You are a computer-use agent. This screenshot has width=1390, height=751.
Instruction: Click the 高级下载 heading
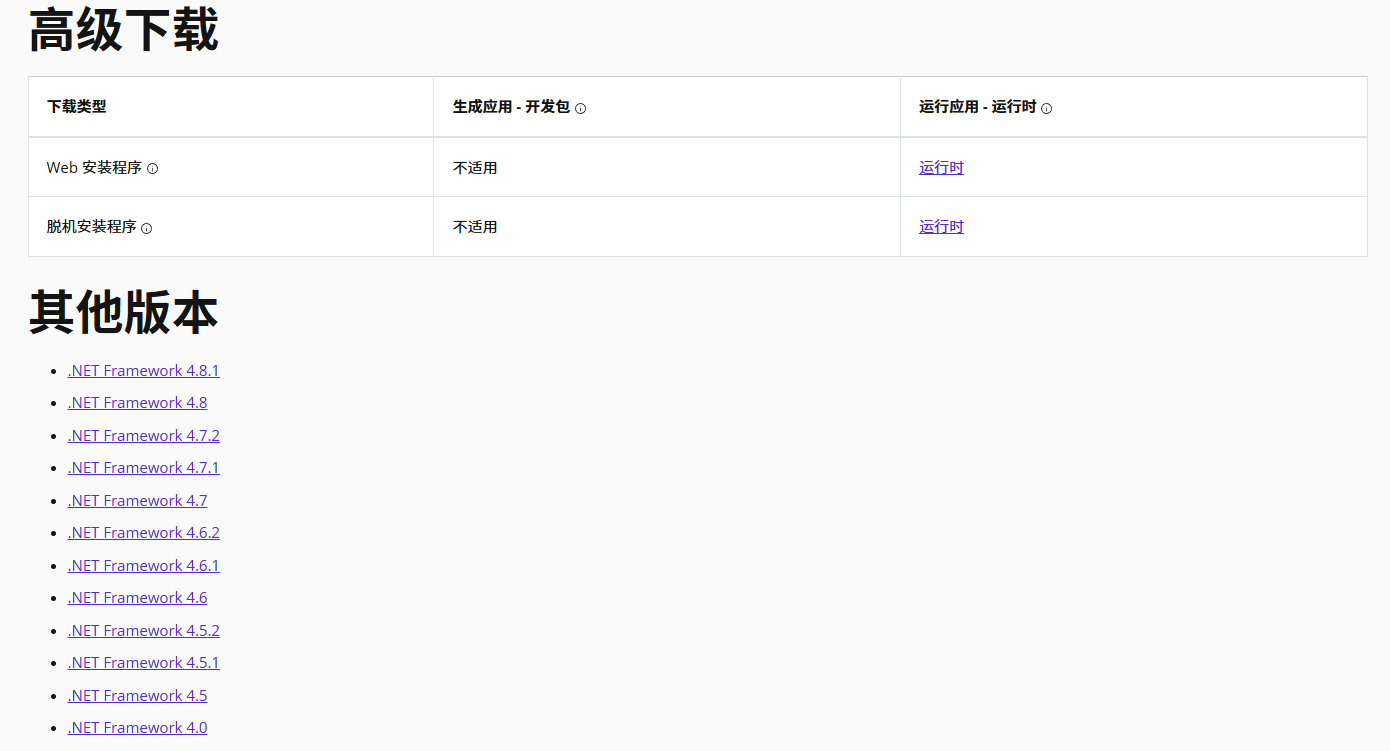coord(123,29)
